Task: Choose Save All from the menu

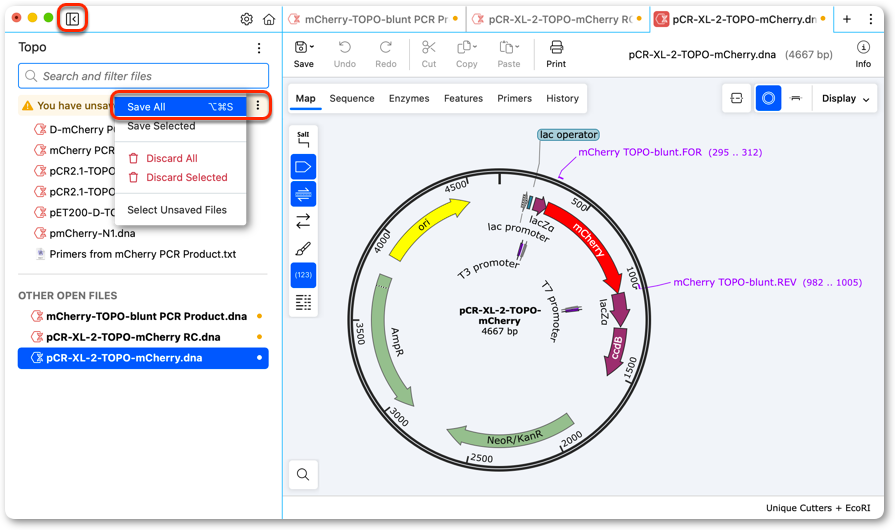Action: click(x=180, y=107)
